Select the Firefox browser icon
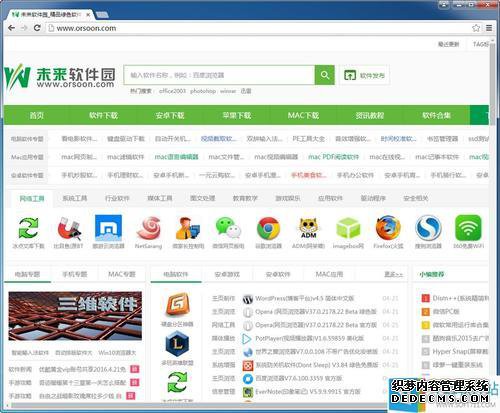 (x=388, y=228)
